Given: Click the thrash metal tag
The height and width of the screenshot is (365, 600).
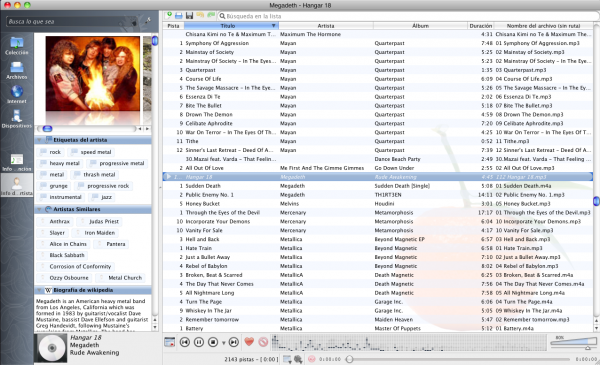Looking at the screenshot, I should [94, 174].
